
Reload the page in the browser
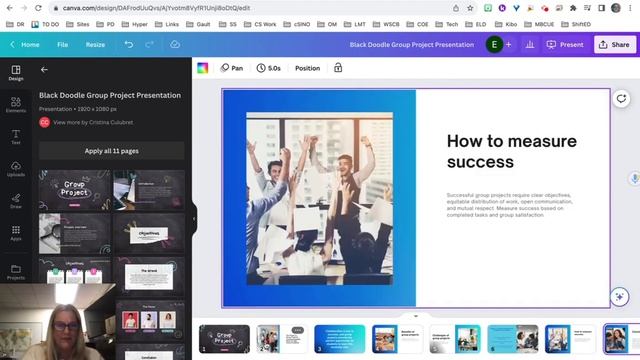(38, 8)
